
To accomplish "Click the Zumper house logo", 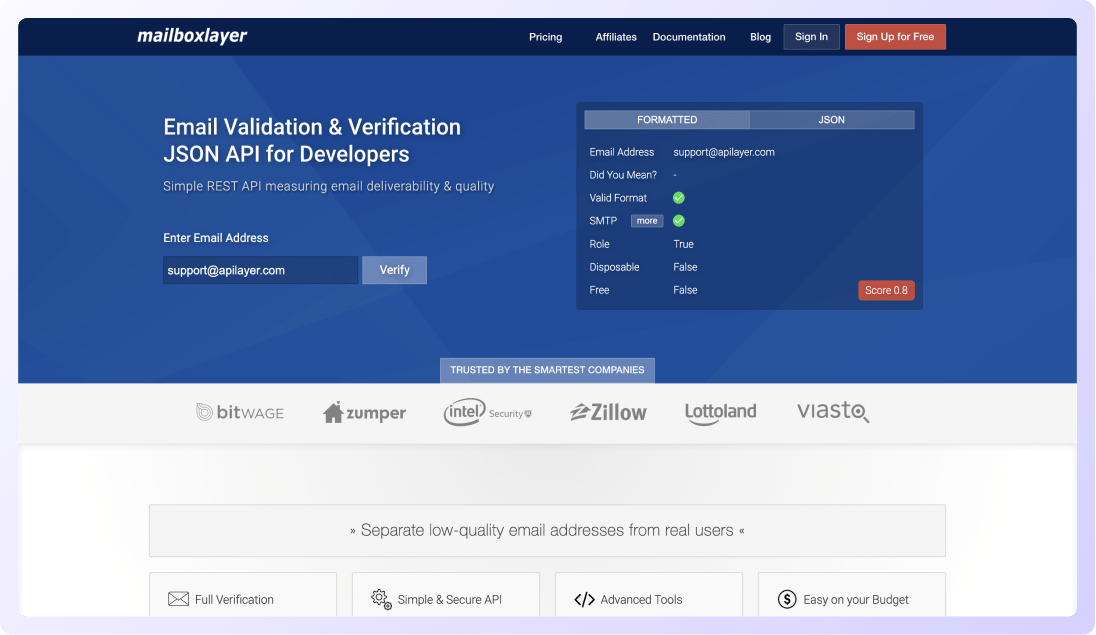I will pyautogui.click(x=364, y=412).
